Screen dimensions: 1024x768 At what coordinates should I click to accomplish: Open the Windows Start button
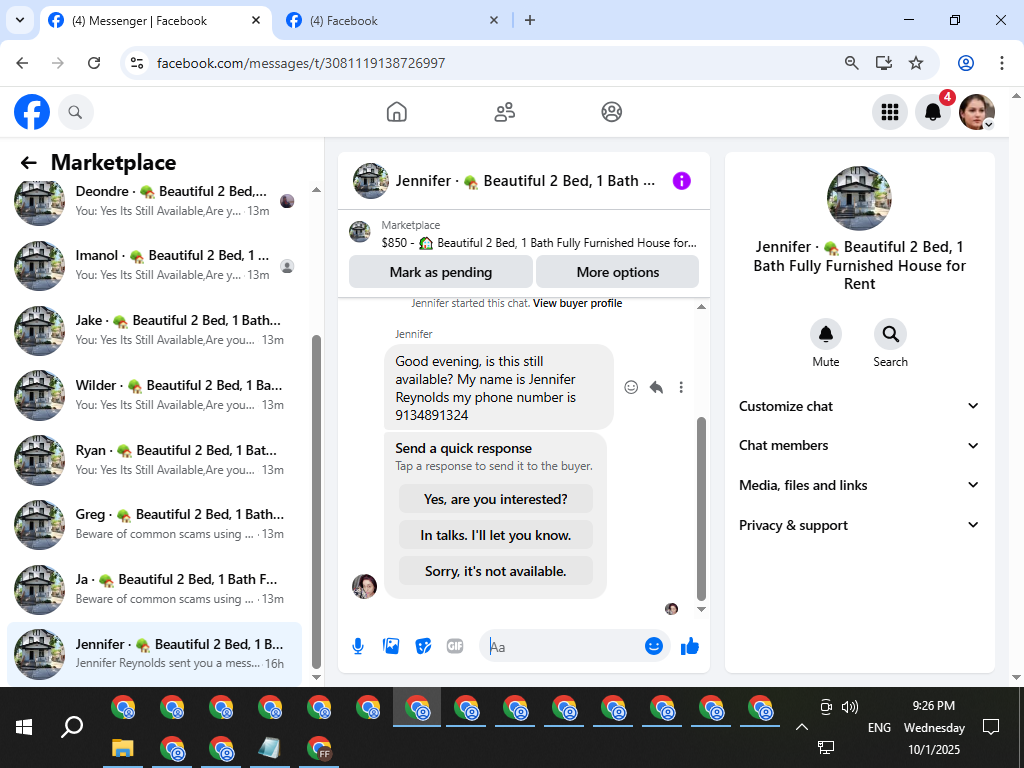click(x=24, y=727)
